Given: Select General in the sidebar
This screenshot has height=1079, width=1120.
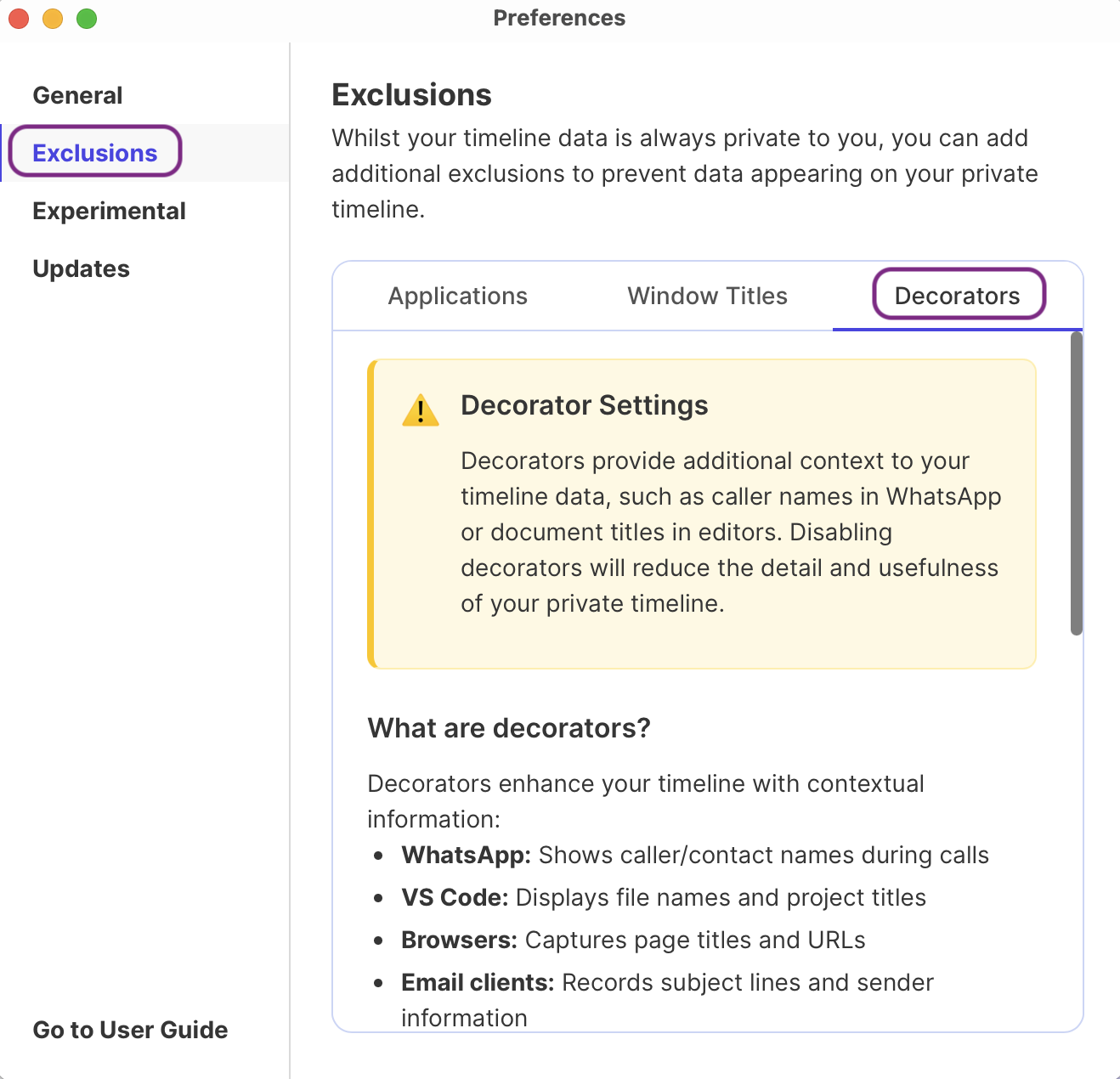Looking at the screenshot, I should click(77, 95).
